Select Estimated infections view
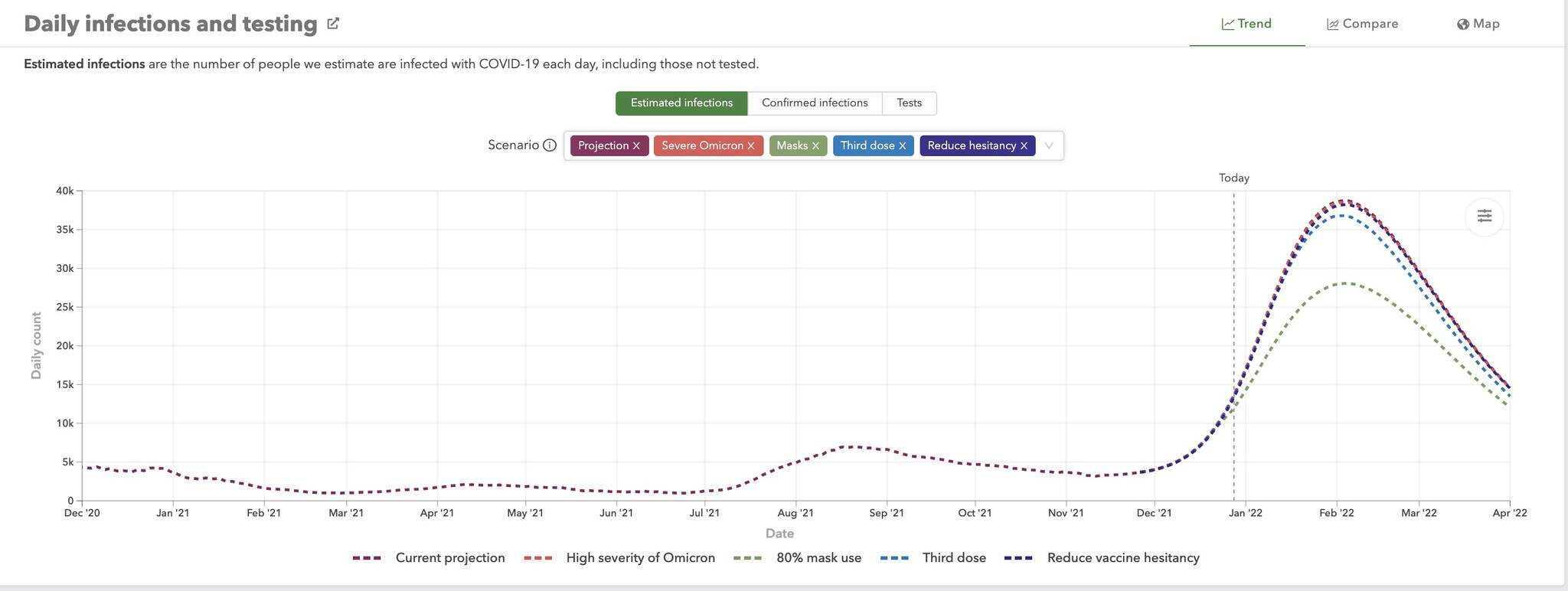The height and width of the screenshot is (591, 1568). (681, 103)
